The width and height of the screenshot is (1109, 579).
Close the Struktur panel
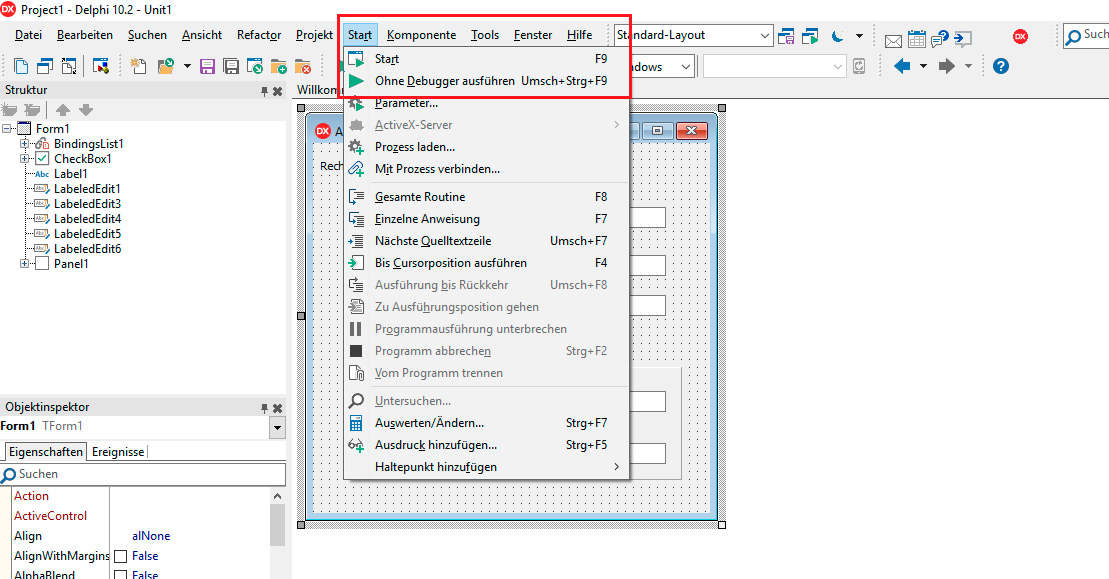[x=277, y=91]
